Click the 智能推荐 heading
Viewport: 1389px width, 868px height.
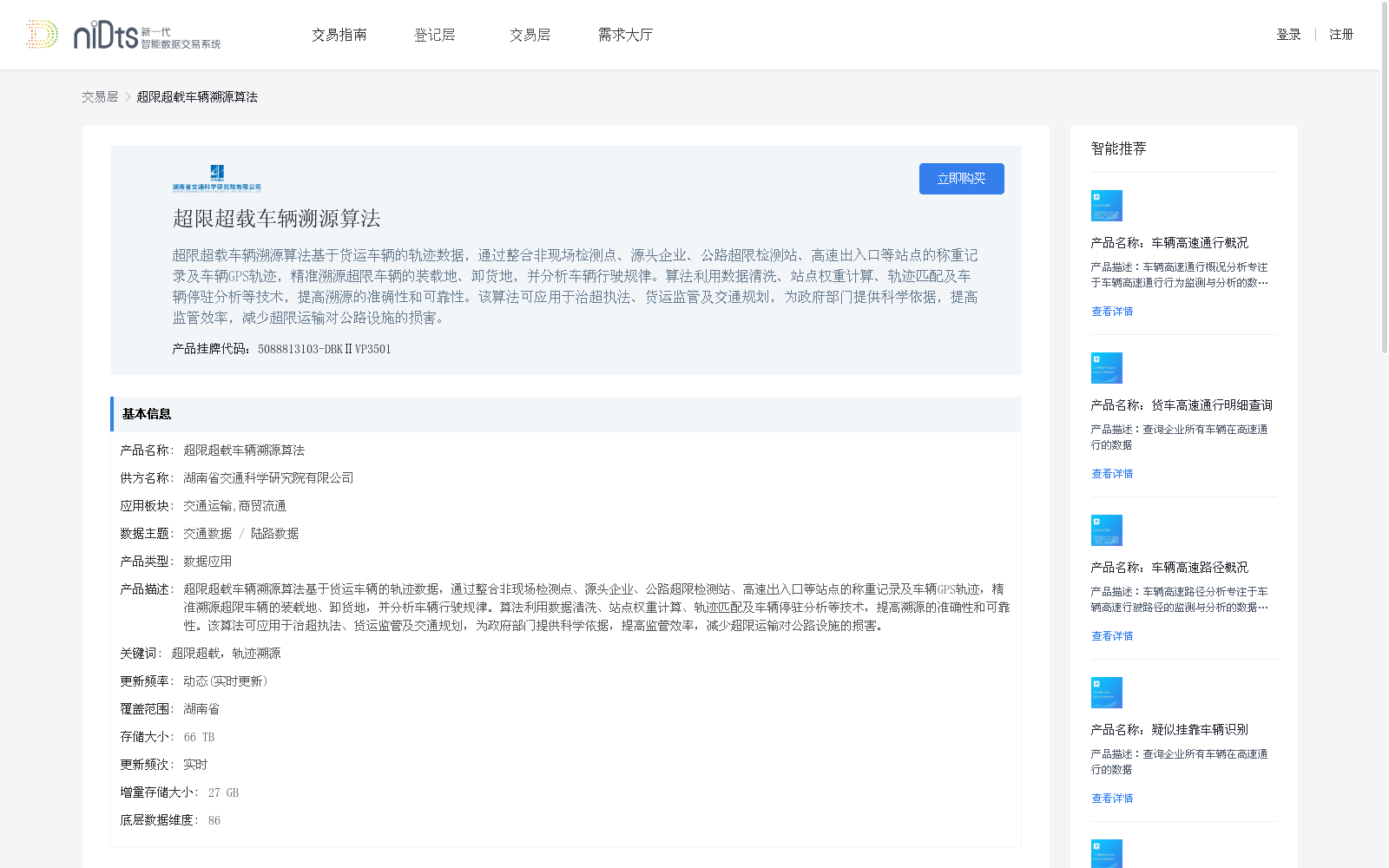(x=1119, y=149)
